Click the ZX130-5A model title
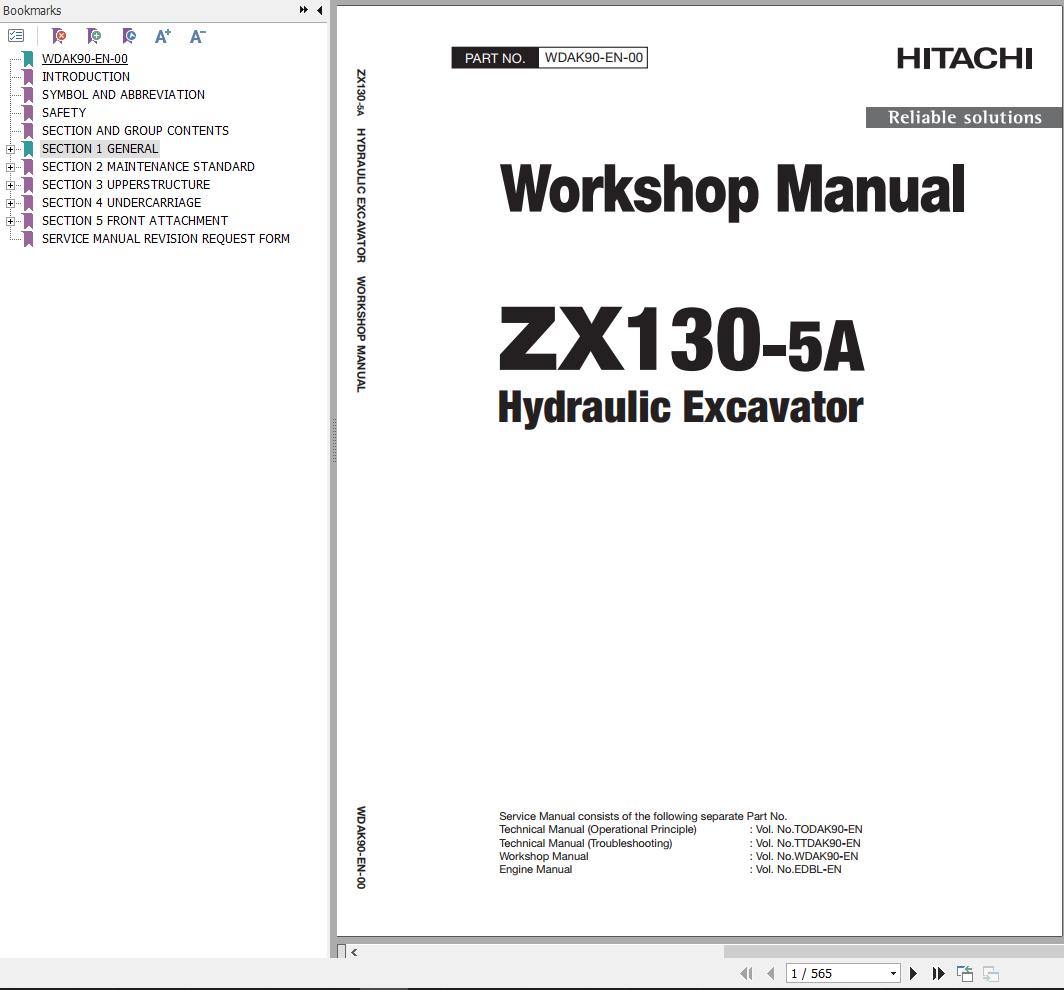Screen dimensions: 1064x990 click(x=681, y=338)
